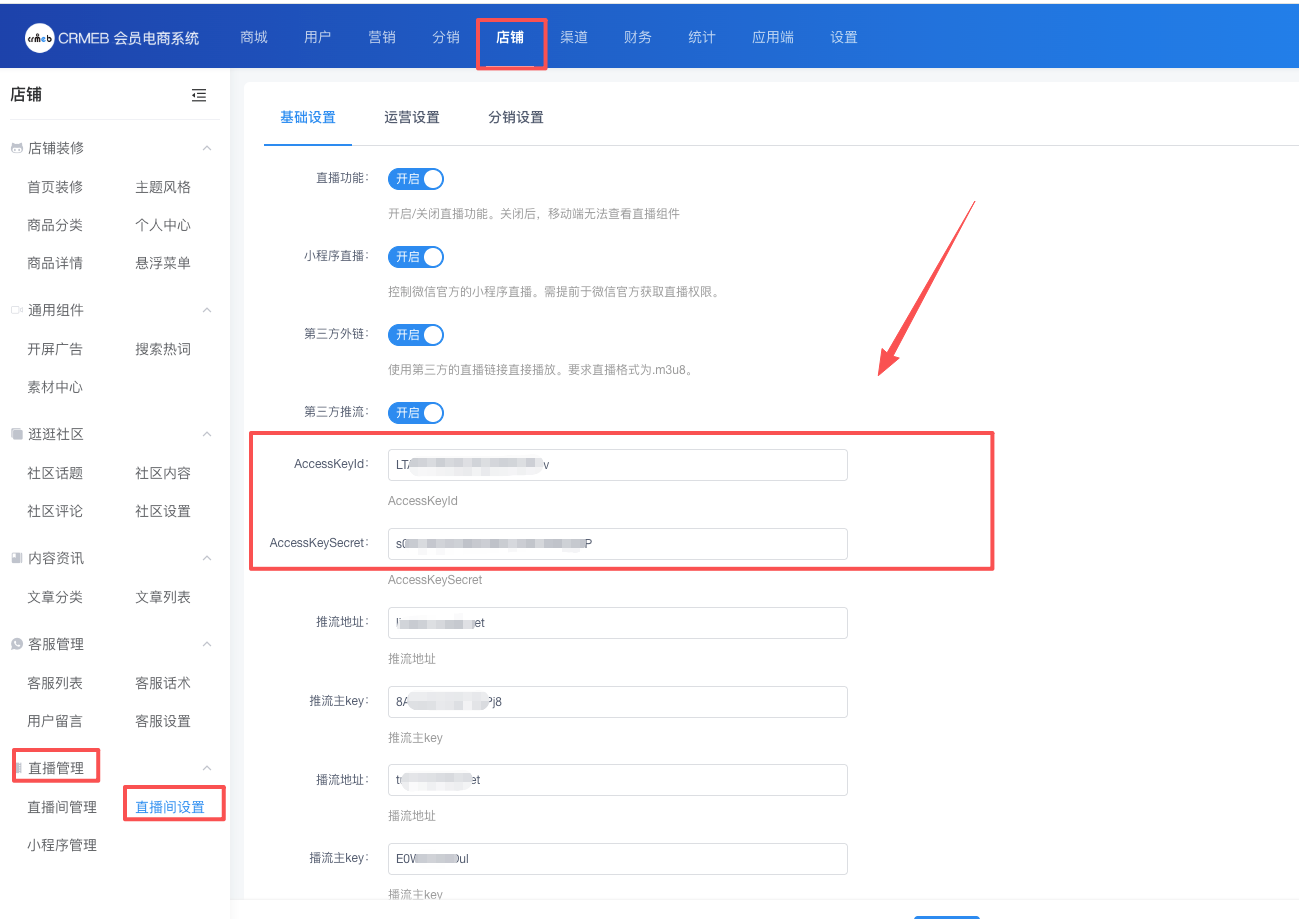
Task: Toggle the 直播功能 switch off
Action: pyautogui.click(x=416, y=179)
